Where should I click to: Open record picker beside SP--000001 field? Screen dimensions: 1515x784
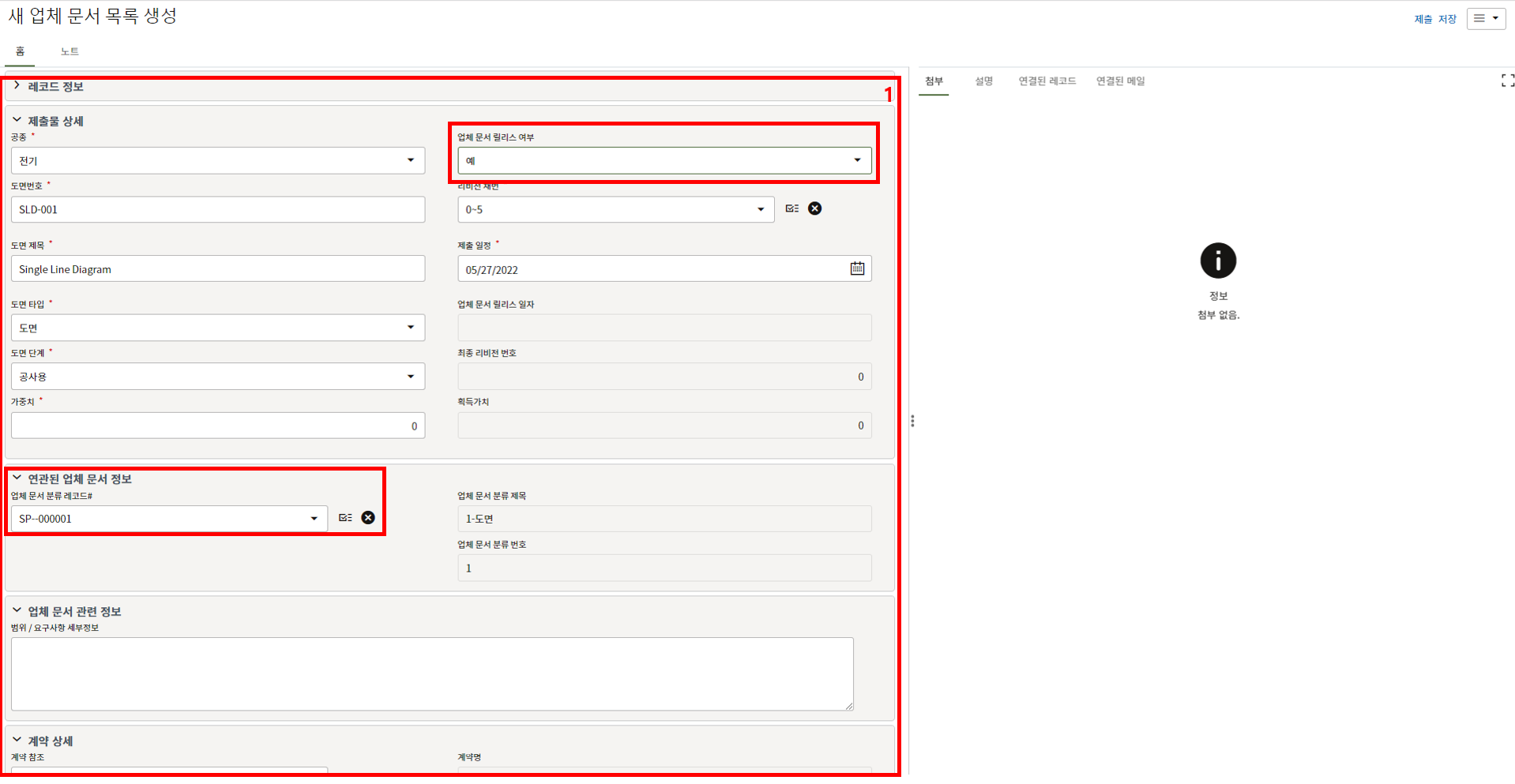tap(345, 518)
